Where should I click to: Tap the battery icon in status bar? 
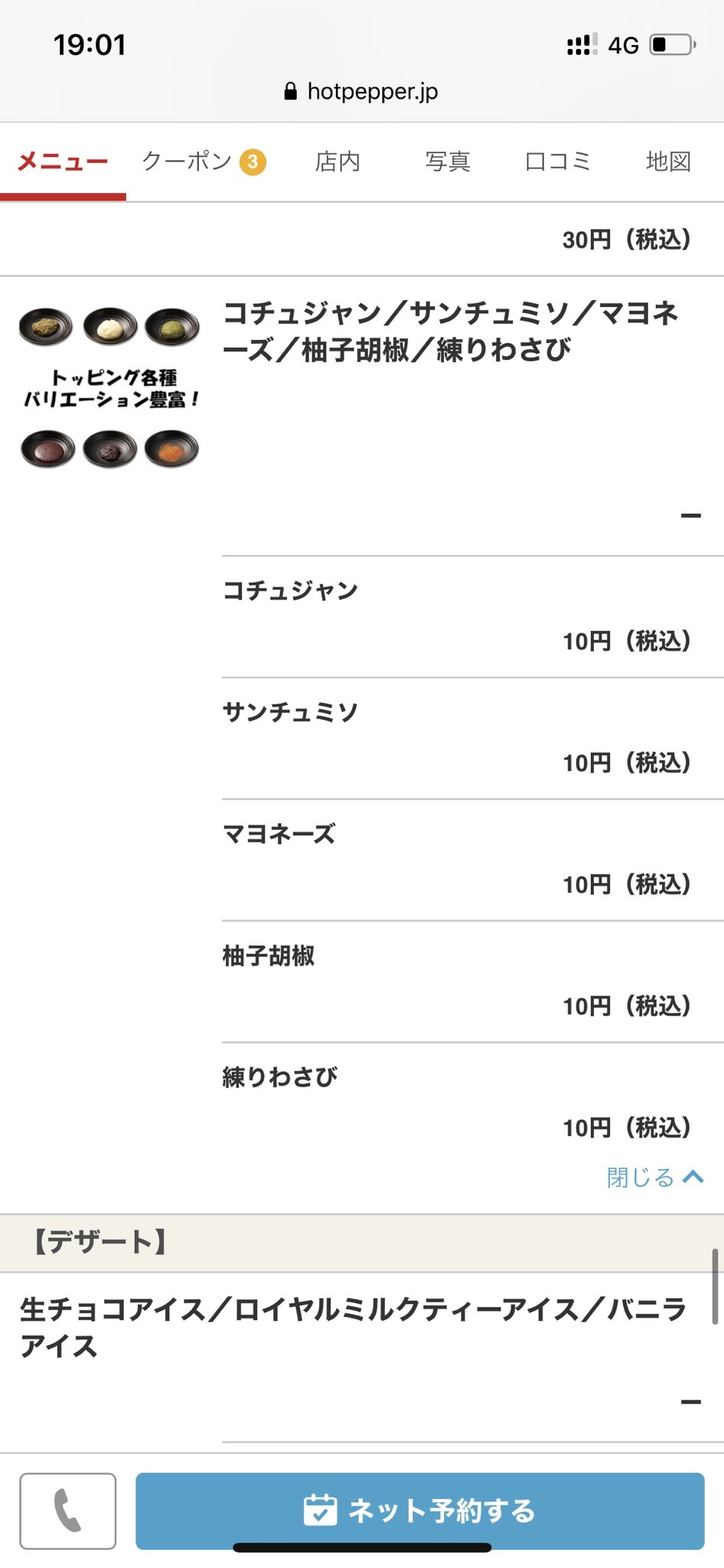(673, 44)
